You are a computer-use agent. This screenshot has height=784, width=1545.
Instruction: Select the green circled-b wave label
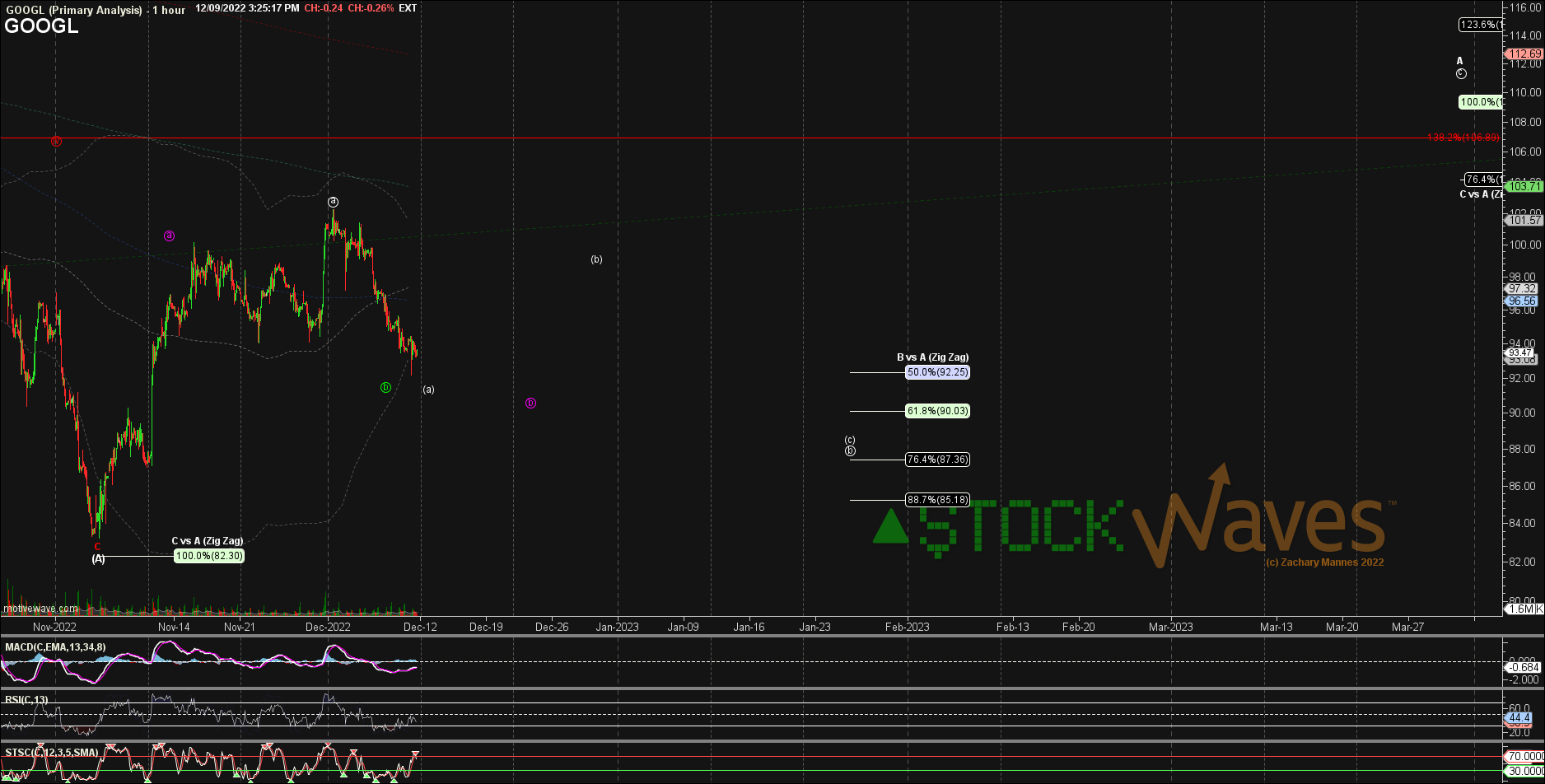385,387
